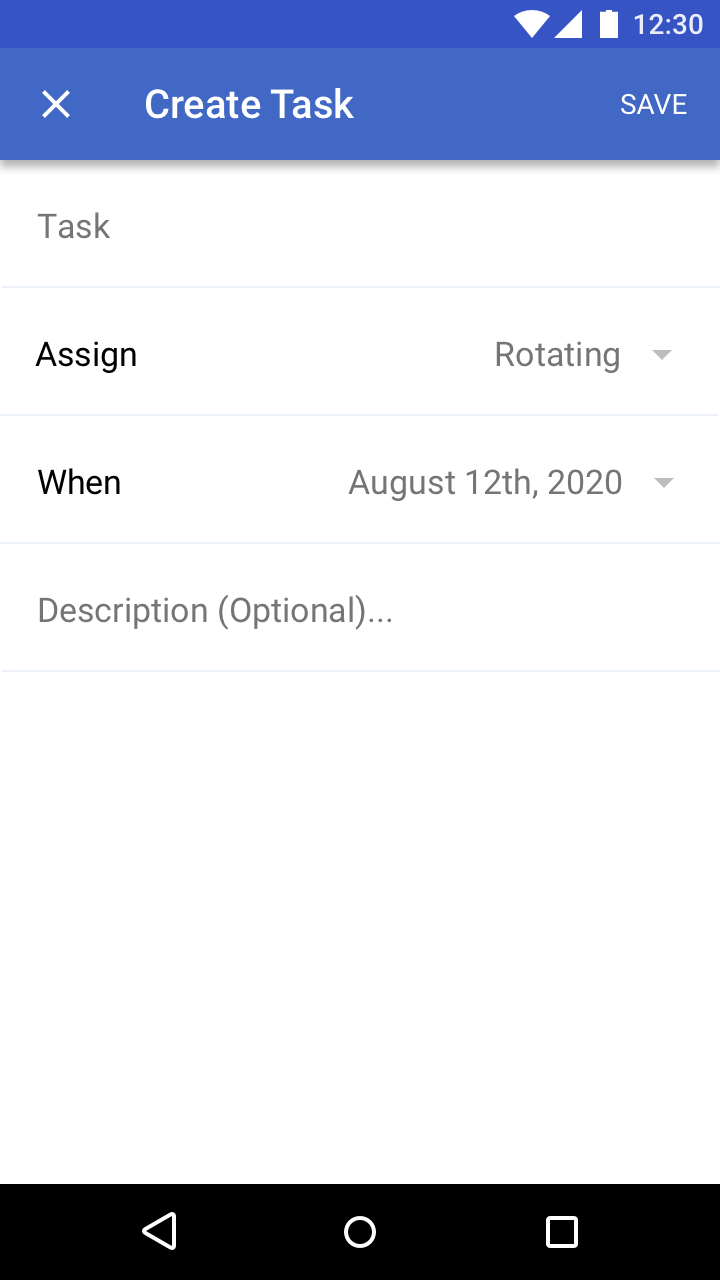
Task: Select the Assign row label
Action: 86,355
